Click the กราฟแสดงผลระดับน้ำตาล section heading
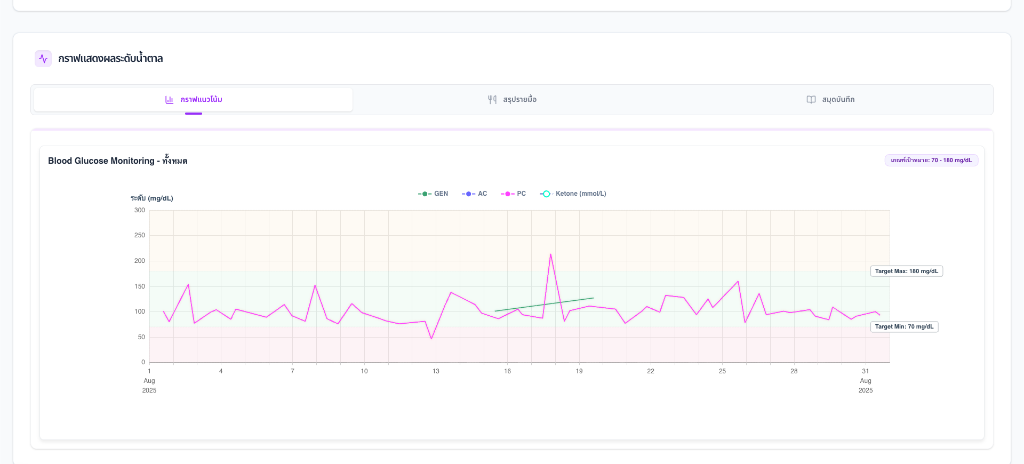Image resolution: width=1024 pixels, height=464 pixels. [110, 58]
